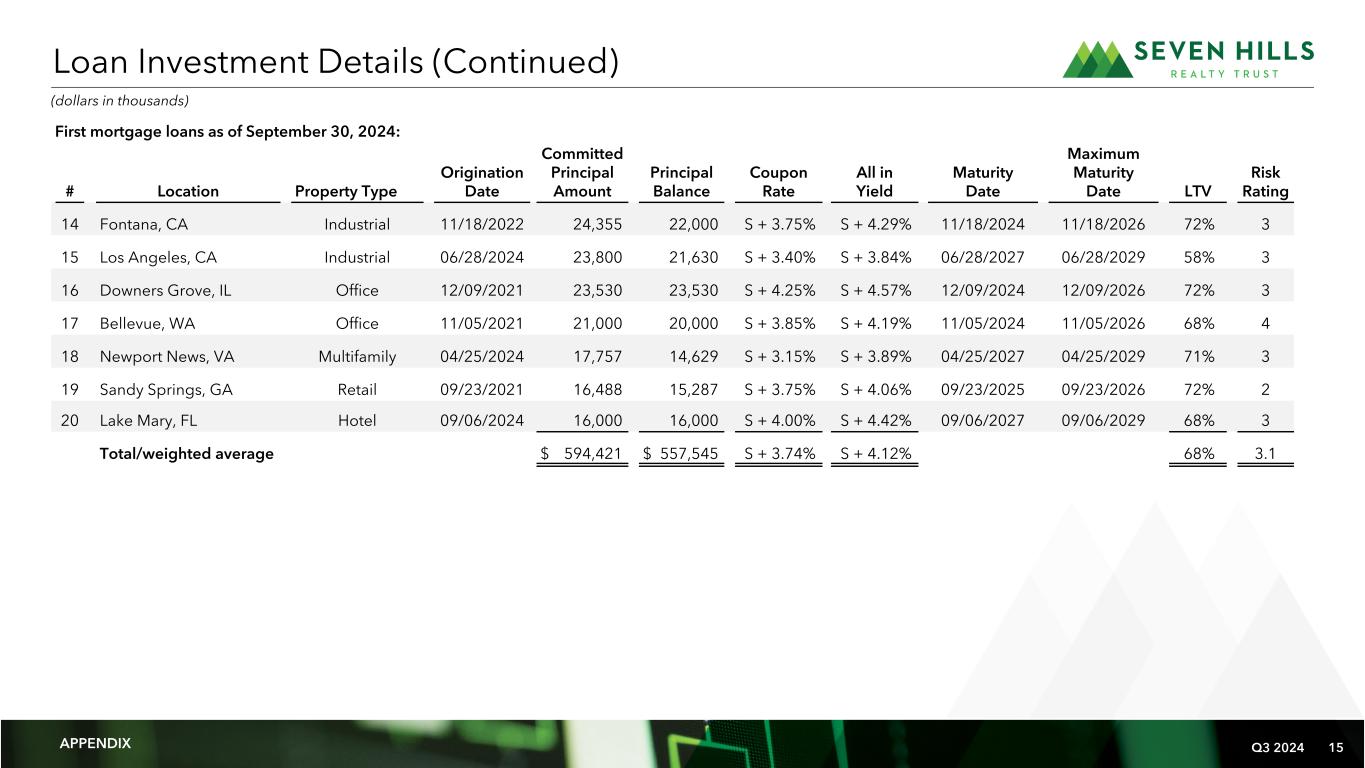
Task: Click the Seven Hills mountain logo icon
Action: click(1097, 59)
